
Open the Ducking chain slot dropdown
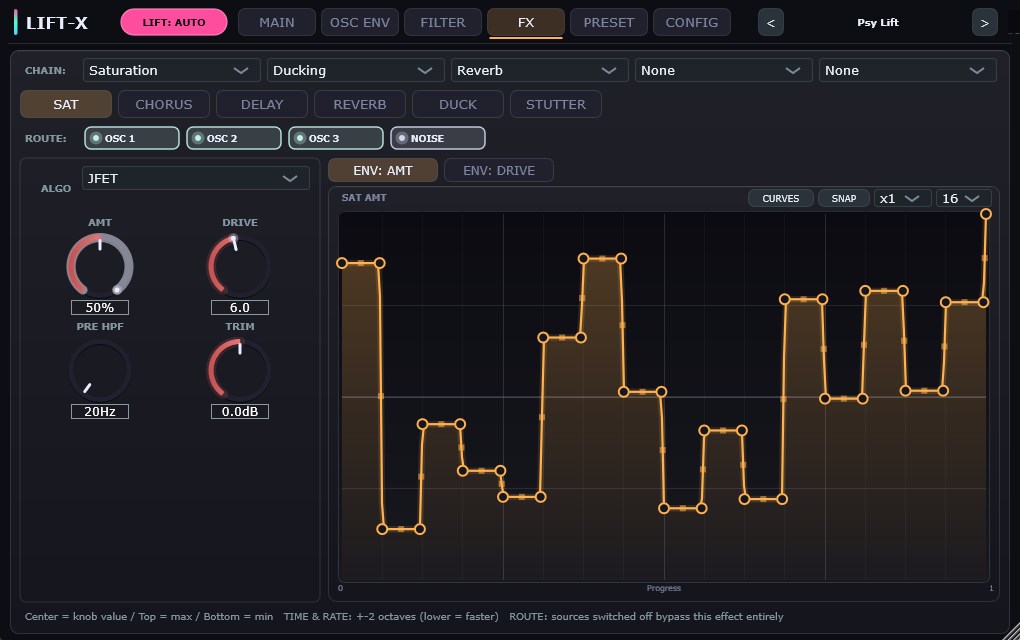pyautogui.click(x=356, y=70)
